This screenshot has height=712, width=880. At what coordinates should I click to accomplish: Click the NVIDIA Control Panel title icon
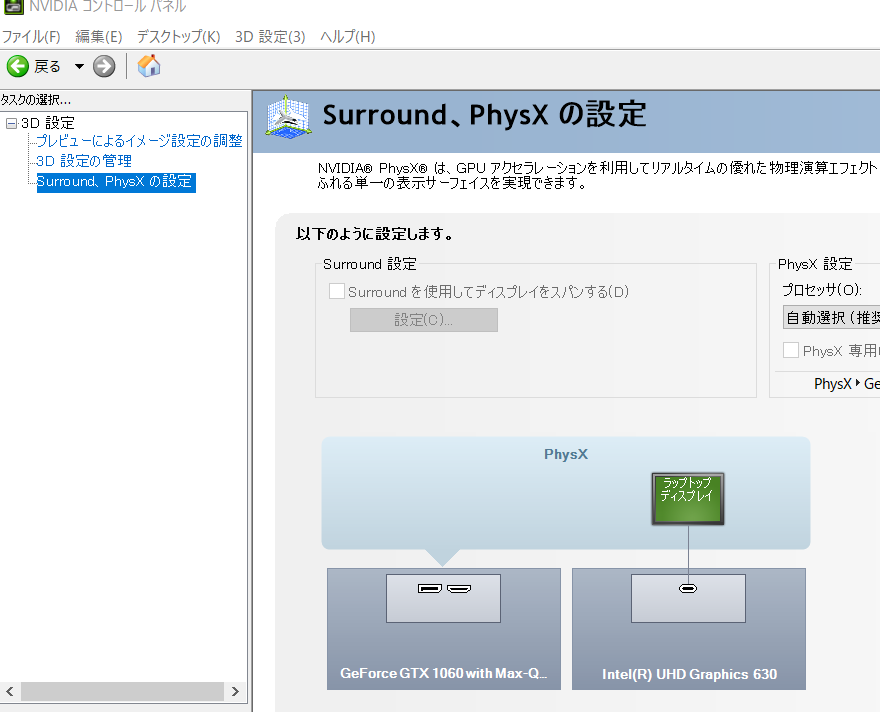pyautogui.click(x=13, y=6)
